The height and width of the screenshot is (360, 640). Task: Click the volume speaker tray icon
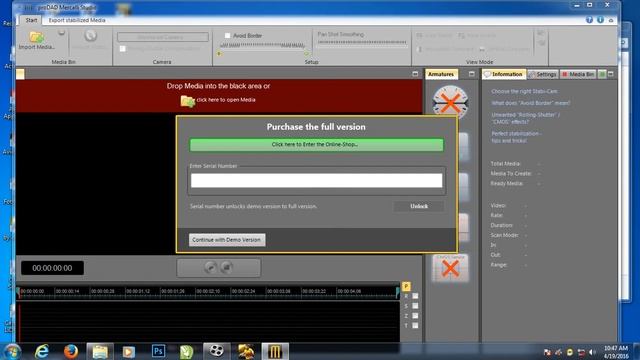coord(592,352)
